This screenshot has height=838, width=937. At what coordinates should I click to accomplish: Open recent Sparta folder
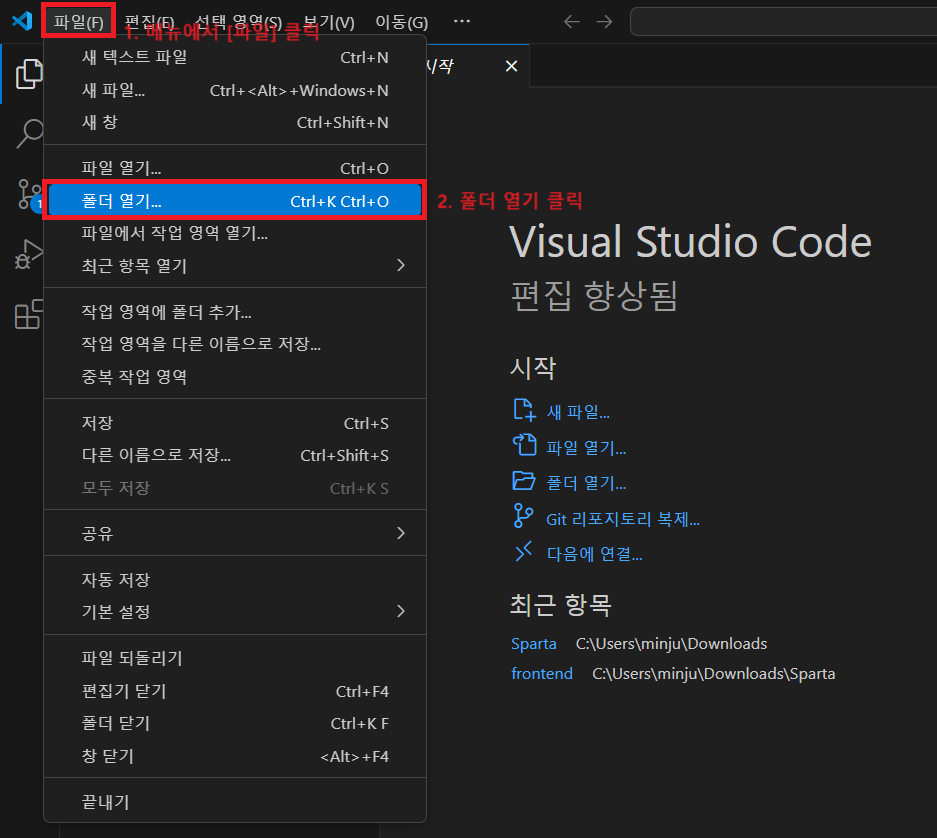[x=534, y=644]
